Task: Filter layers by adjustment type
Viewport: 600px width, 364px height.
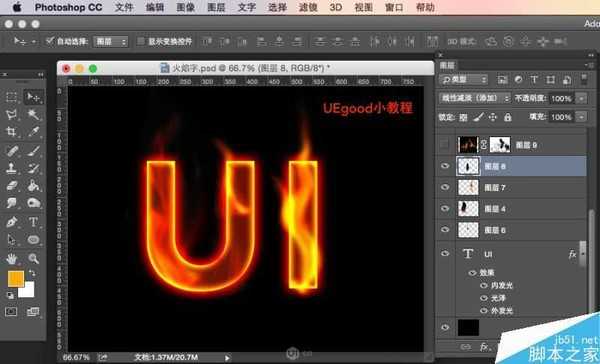Action: pos(518,80)
